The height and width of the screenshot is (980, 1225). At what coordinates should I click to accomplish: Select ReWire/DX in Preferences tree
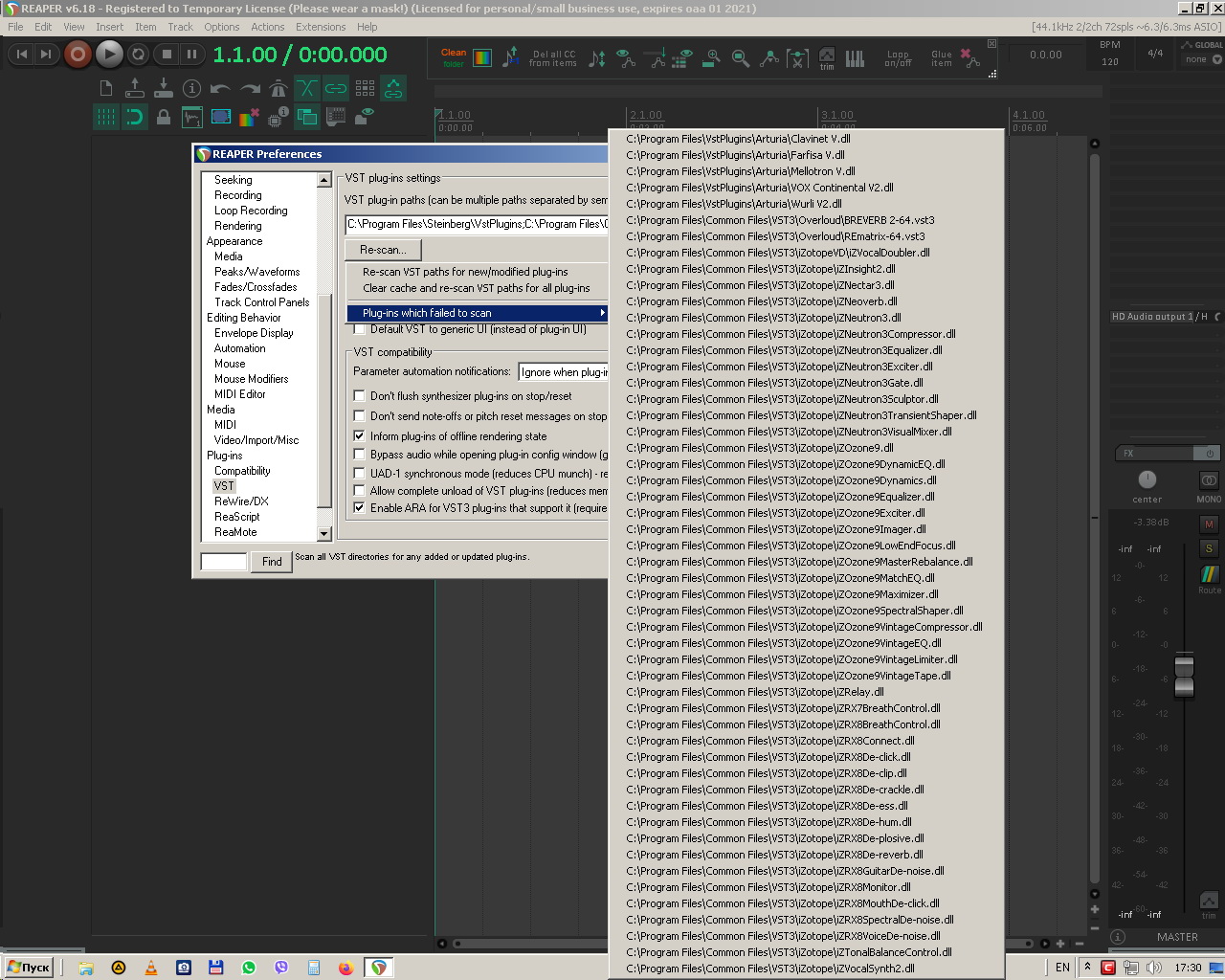(x=241, y=501)
